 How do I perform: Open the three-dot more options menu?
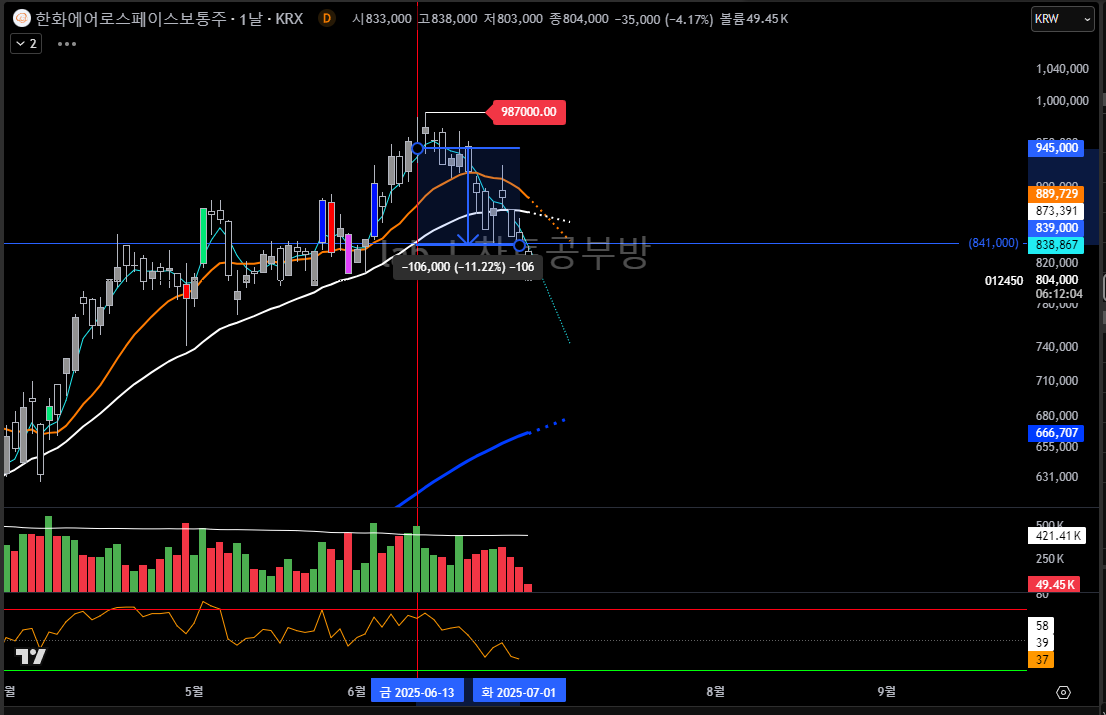pos(67,44)
